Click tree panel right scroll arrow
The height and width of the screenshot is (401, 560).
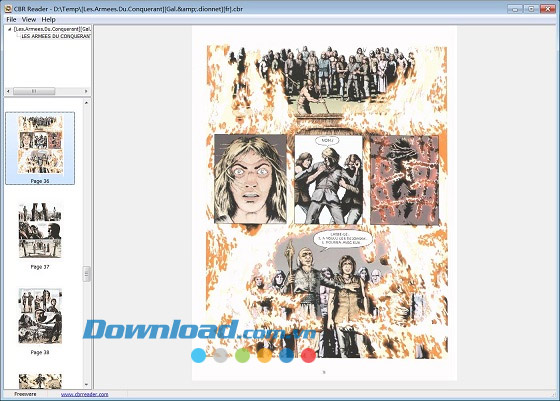[86, 91]
